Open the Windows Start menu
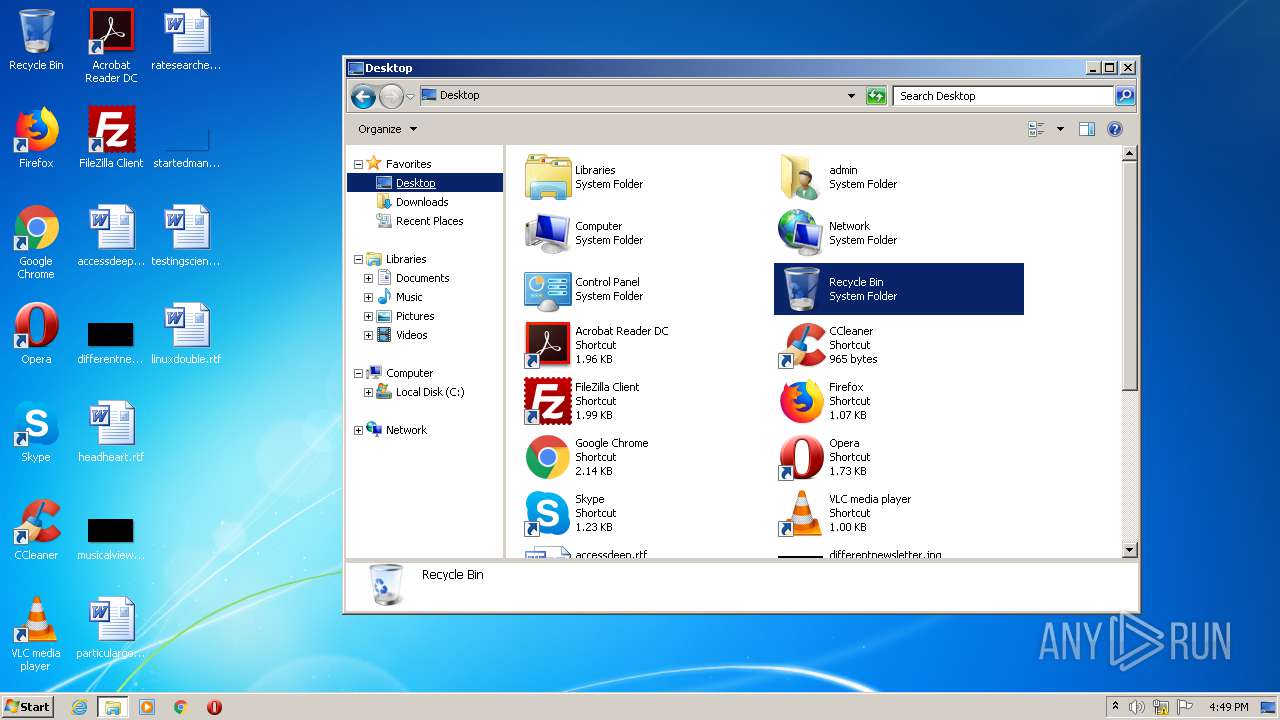1280x720 pixels. 27,706
